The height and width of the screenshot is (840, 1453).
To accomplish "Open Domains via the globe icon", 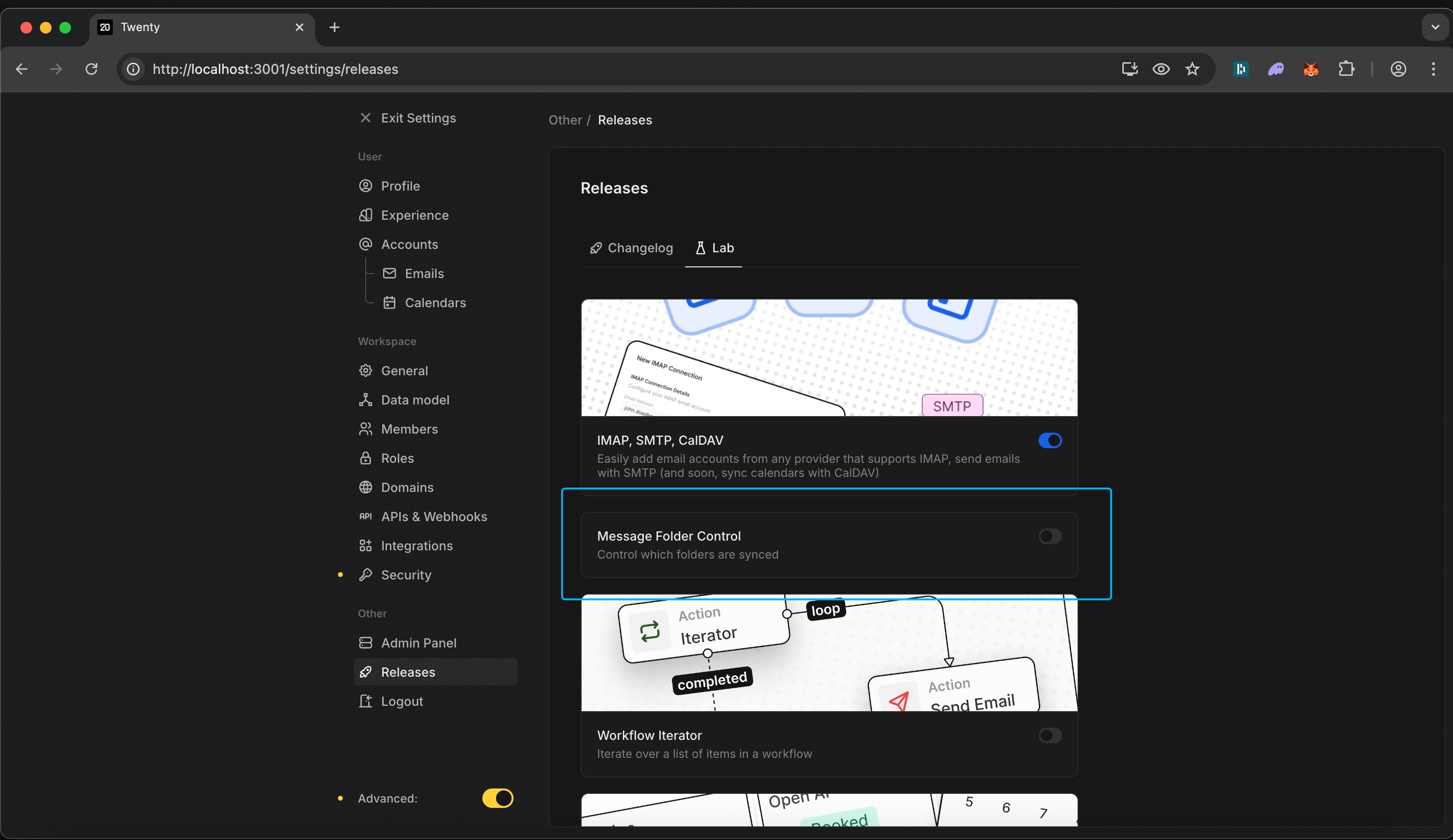I will [366, 487].
